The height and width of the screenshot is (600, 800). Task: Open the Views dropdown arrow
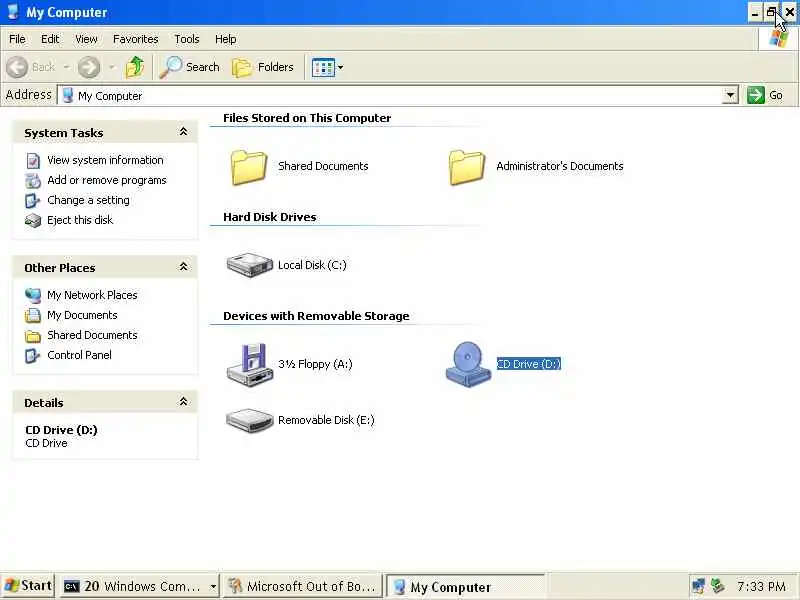(340, 67)
